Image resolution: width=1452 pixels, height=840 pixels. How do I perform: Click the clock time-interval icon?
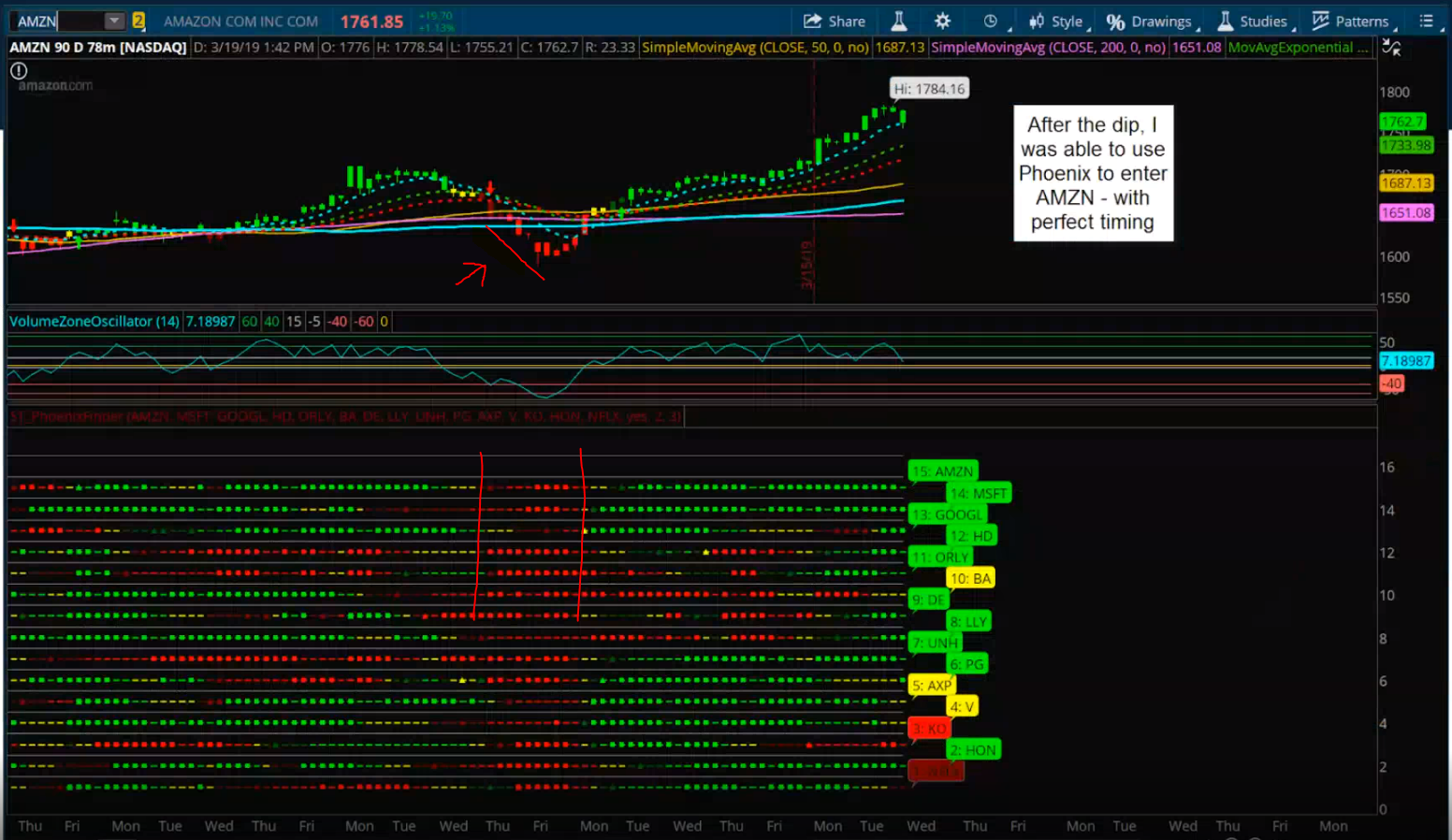[x=991, y=21]
